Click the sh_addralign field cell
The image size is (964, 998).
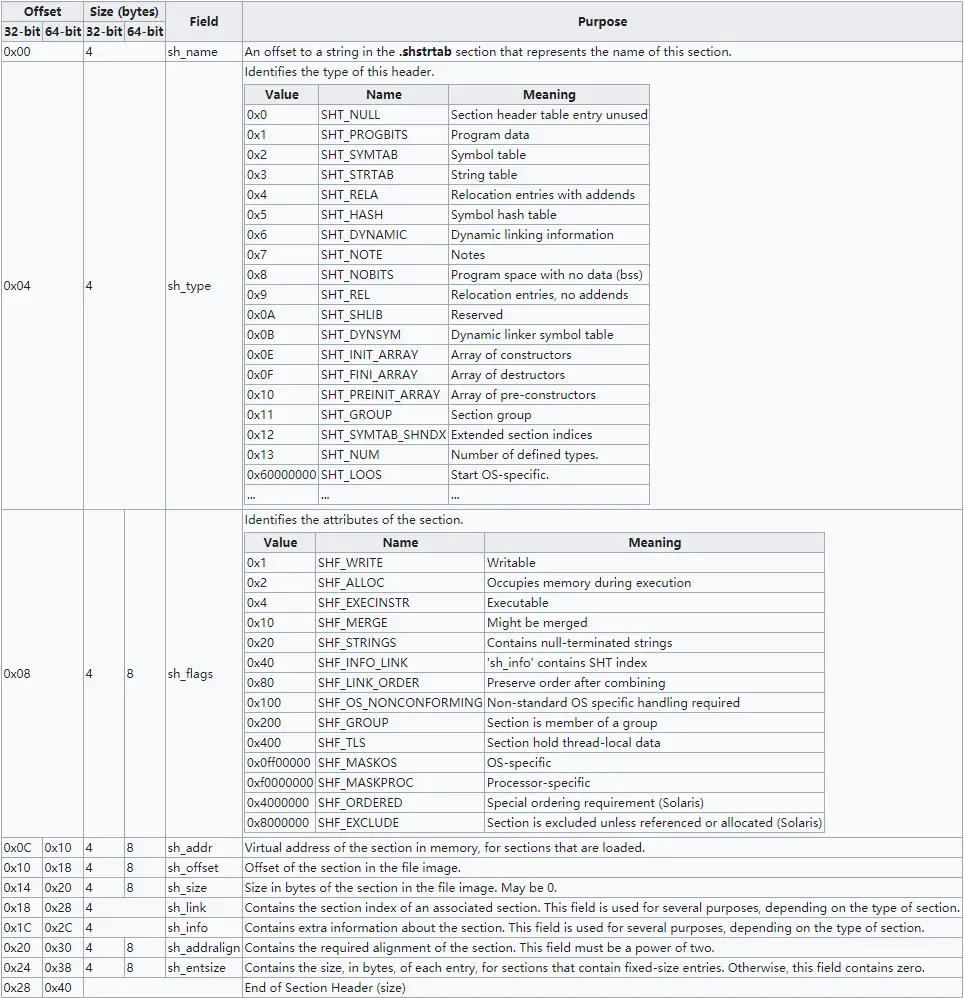pos(204,948)
